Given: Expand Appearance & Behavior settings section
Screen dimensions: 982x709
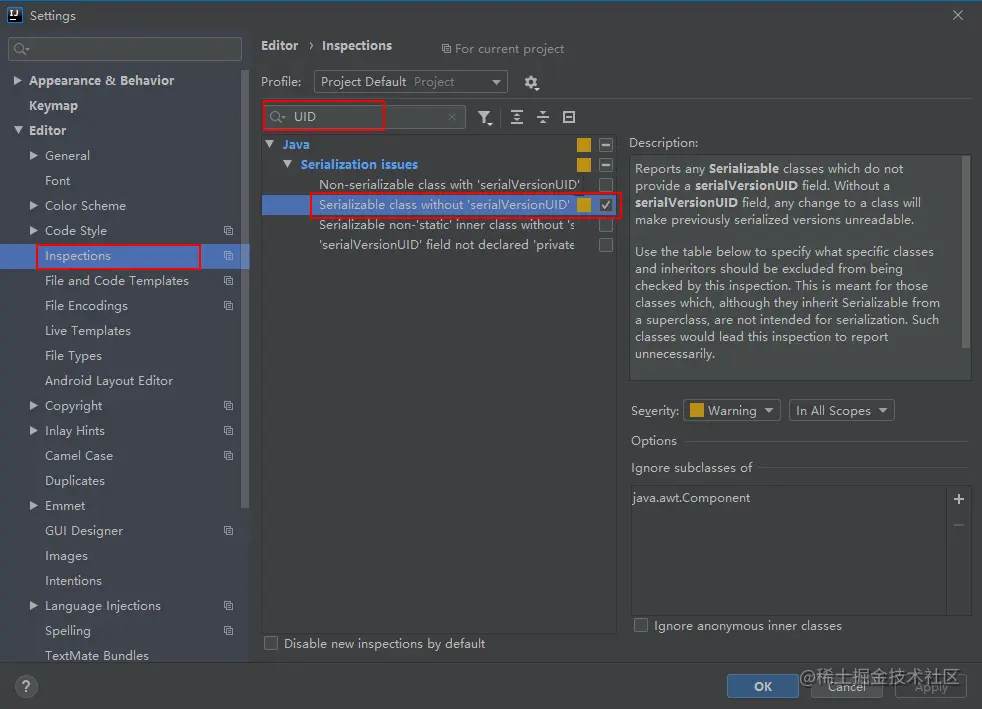Looking at the screenshot, I should coord(18,80).
